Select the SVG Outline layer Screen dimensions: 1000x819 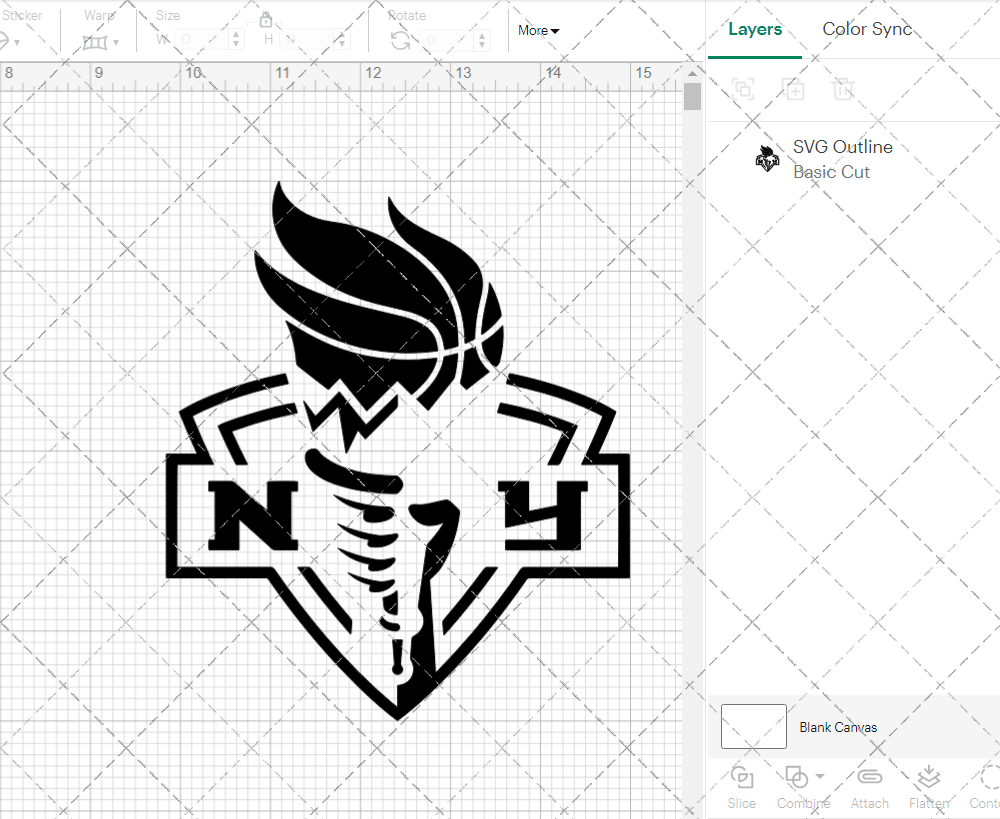point(843,146)
